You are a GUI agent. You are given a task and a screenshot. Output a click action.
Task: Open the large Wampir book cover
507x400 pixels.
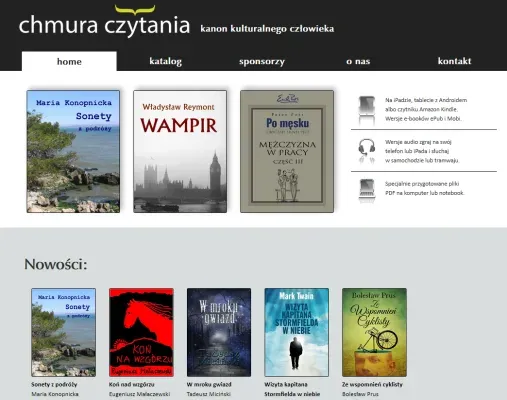180,151
